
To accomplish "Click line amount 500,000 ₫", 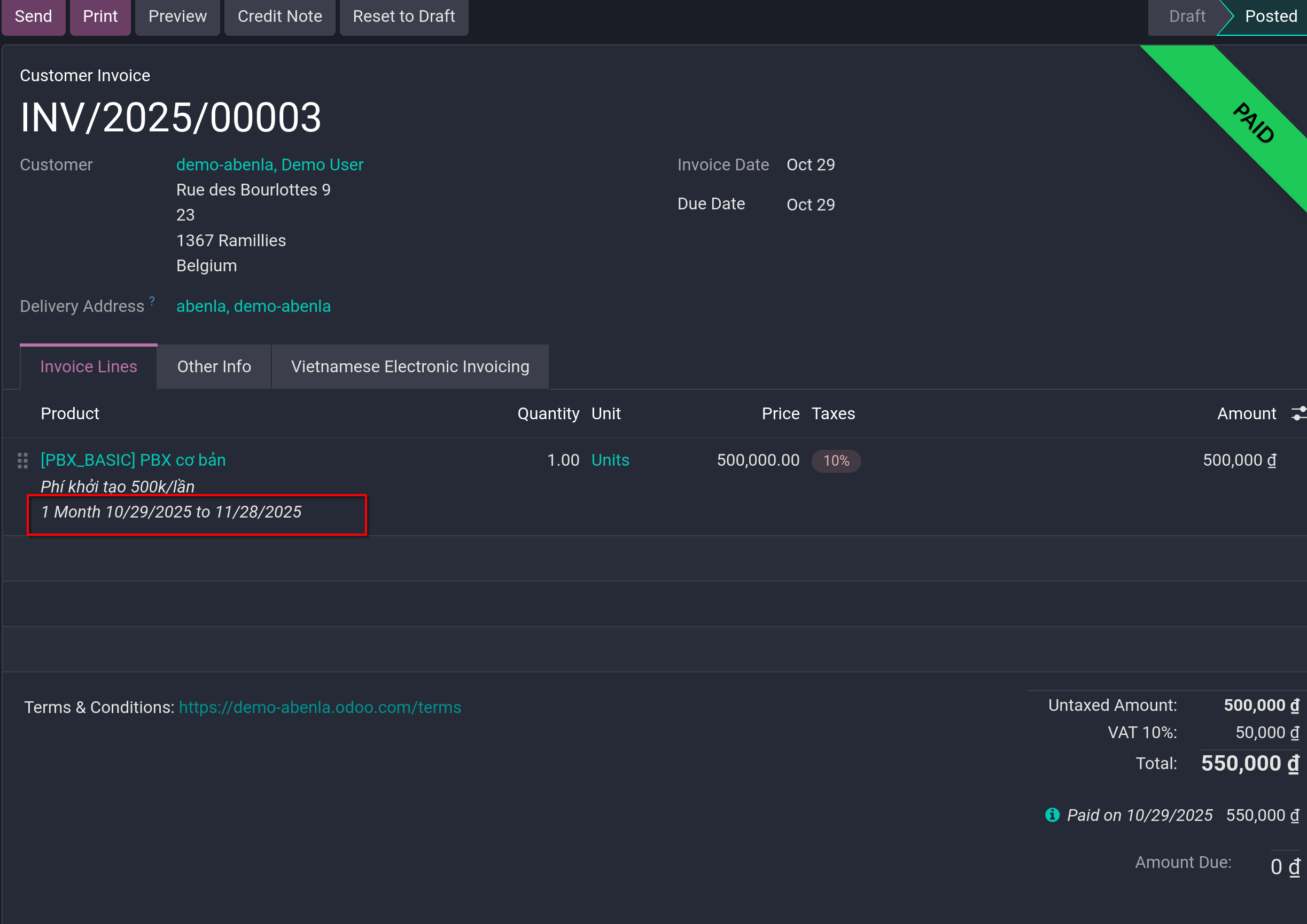I will (x=1239, y=460).
